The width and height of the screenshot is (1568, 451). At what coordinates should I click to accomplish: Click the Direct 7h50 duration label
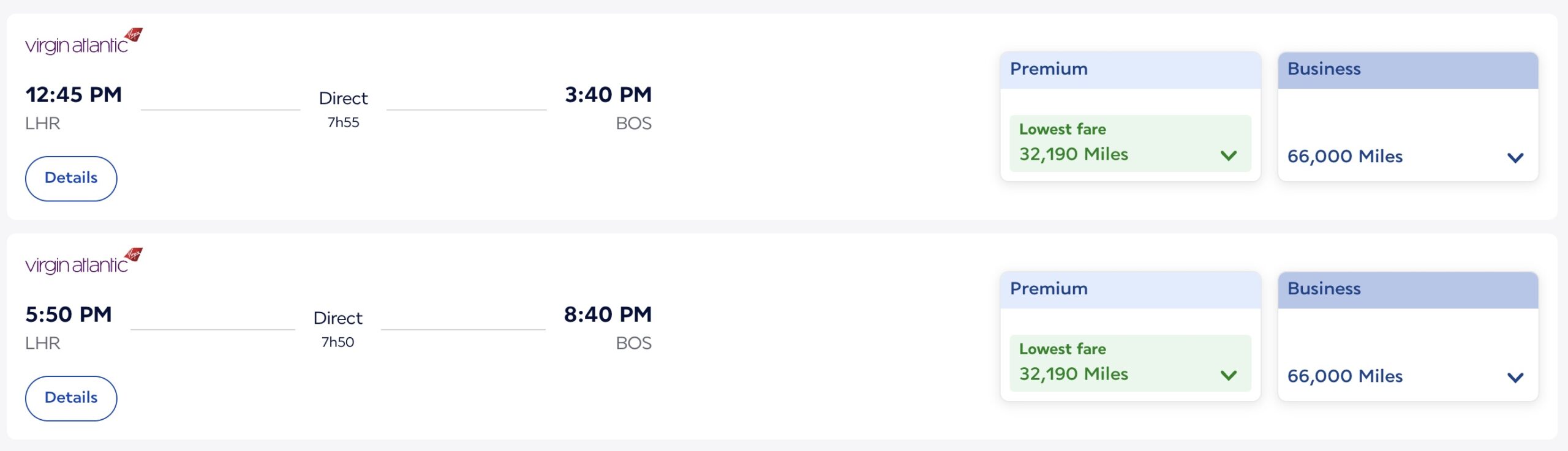click(x=337, y=329)
